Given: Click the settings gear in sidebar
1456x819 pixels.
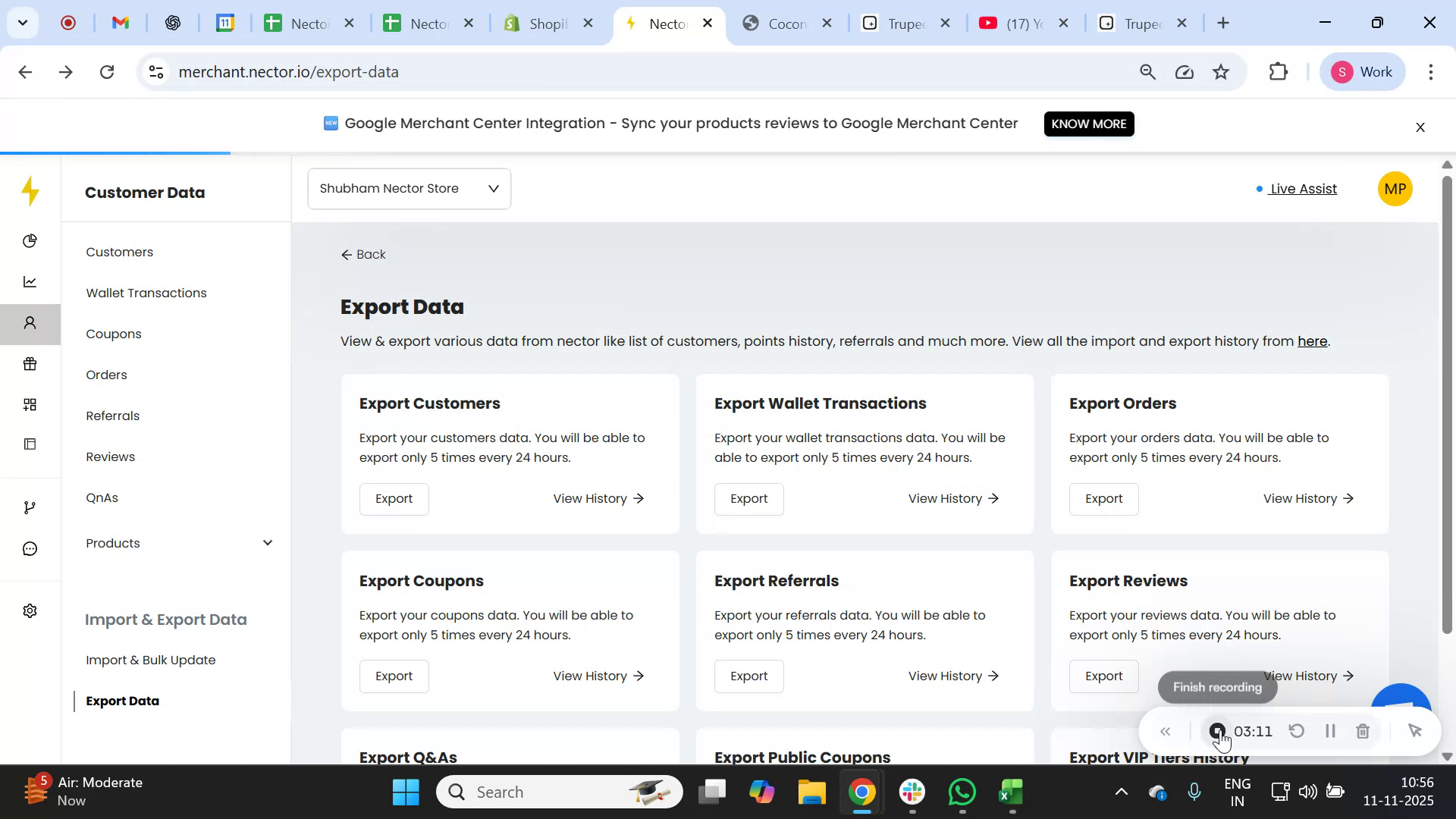Looking at the screenshot, I should 30,611.
